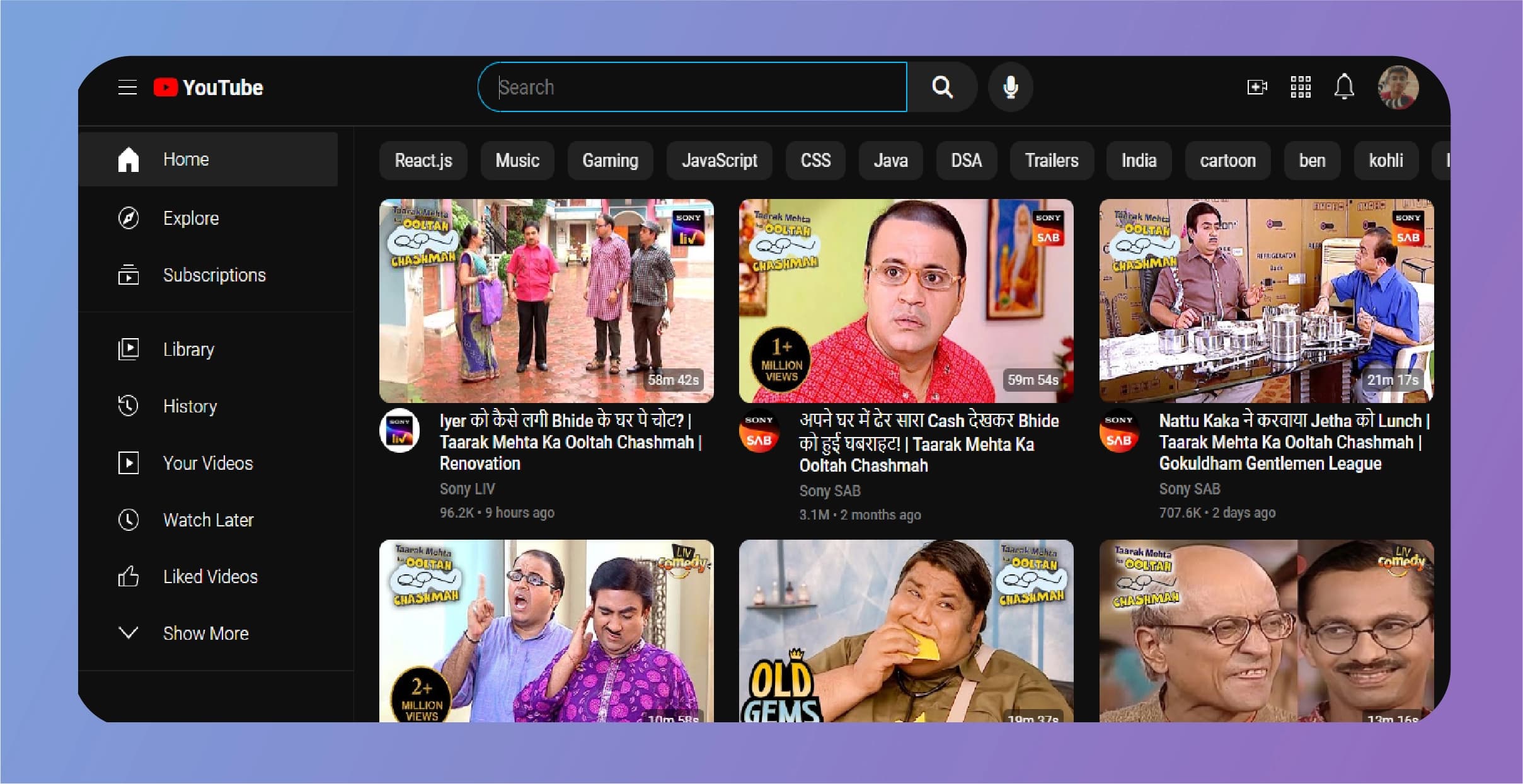Go to Home in sidebar
The height and width of the screenshot is (784, 1523).
click(208, 159)
